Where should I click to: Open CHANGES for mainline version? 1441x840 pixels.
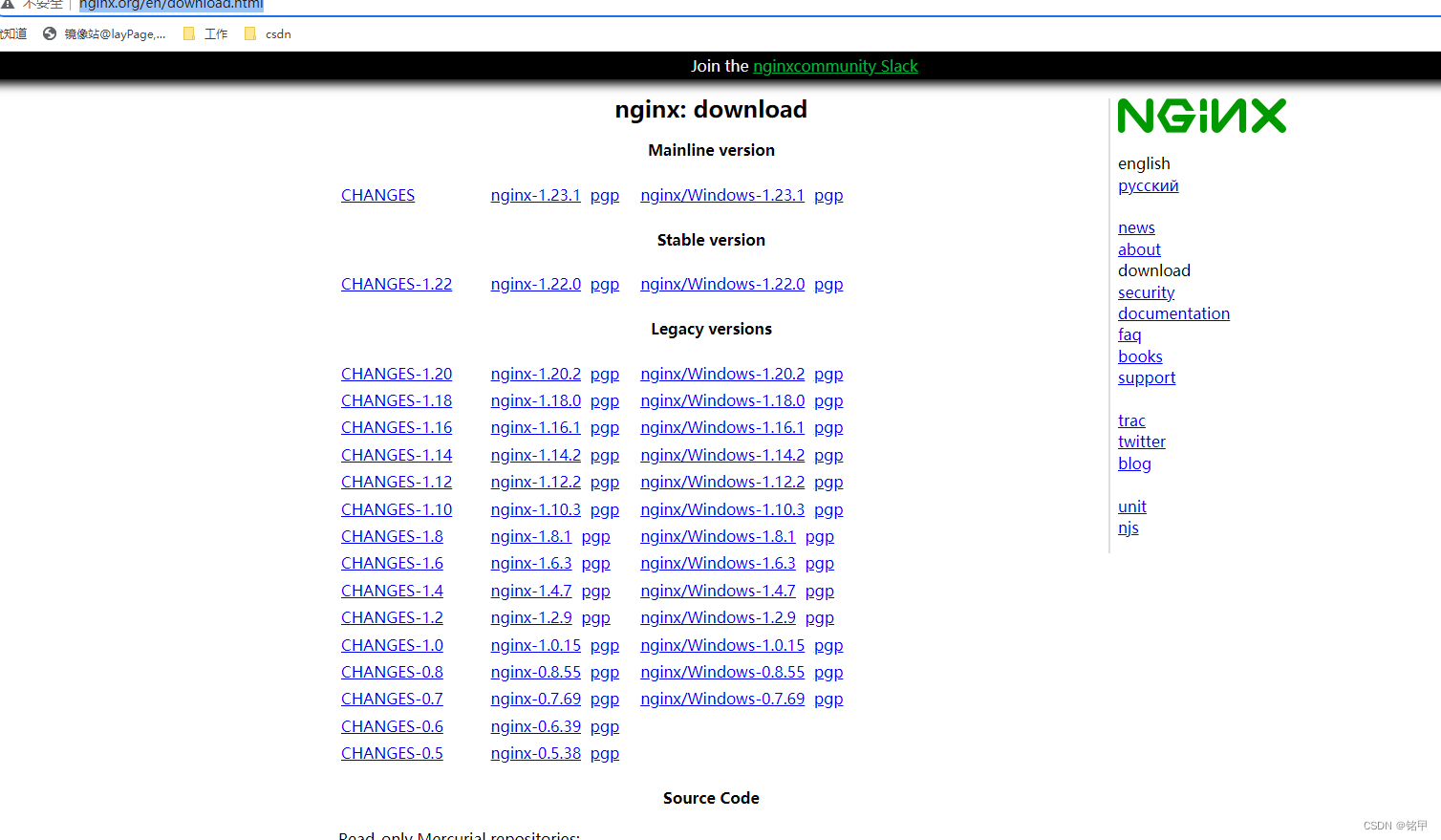click(377, 195)
